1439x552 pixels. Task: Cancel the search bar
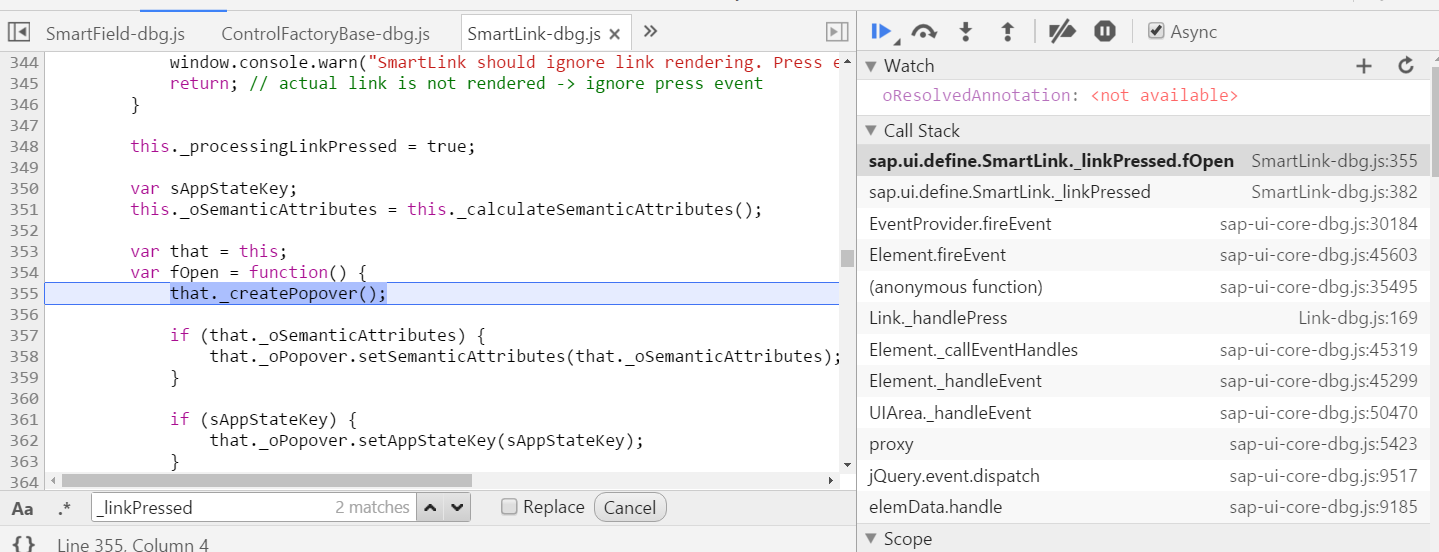630,507
